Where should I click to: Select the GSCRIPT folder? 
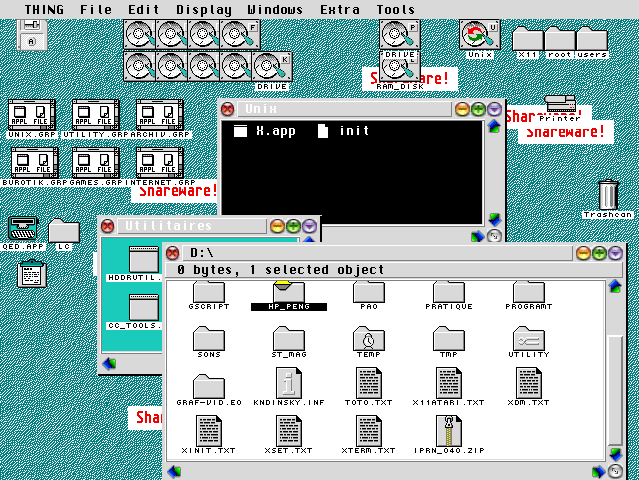click(x=209, y=295)
